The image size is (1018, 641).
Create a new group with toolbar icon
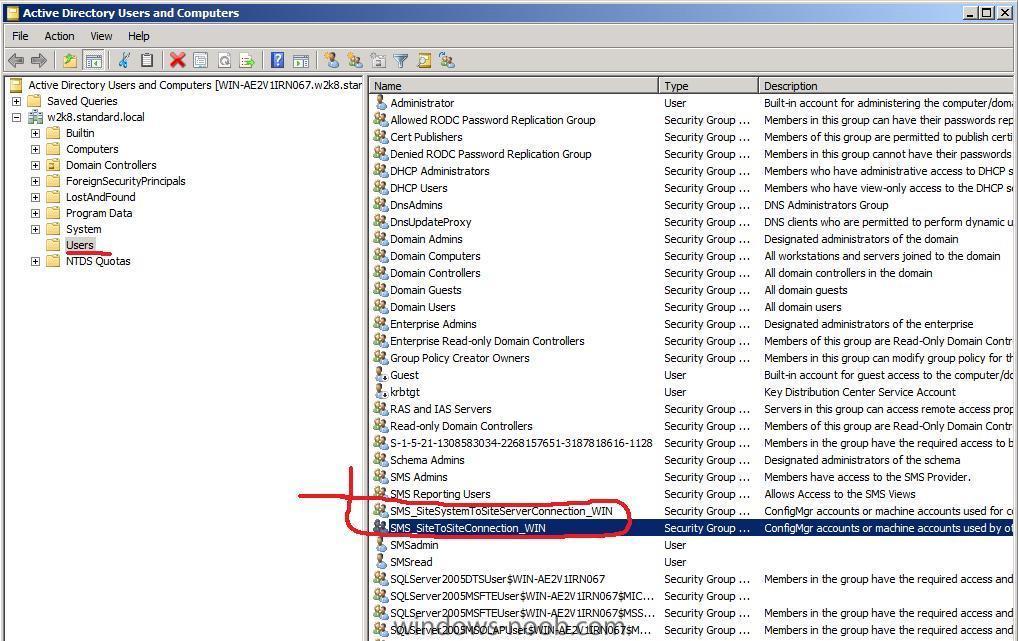point(354,61)
